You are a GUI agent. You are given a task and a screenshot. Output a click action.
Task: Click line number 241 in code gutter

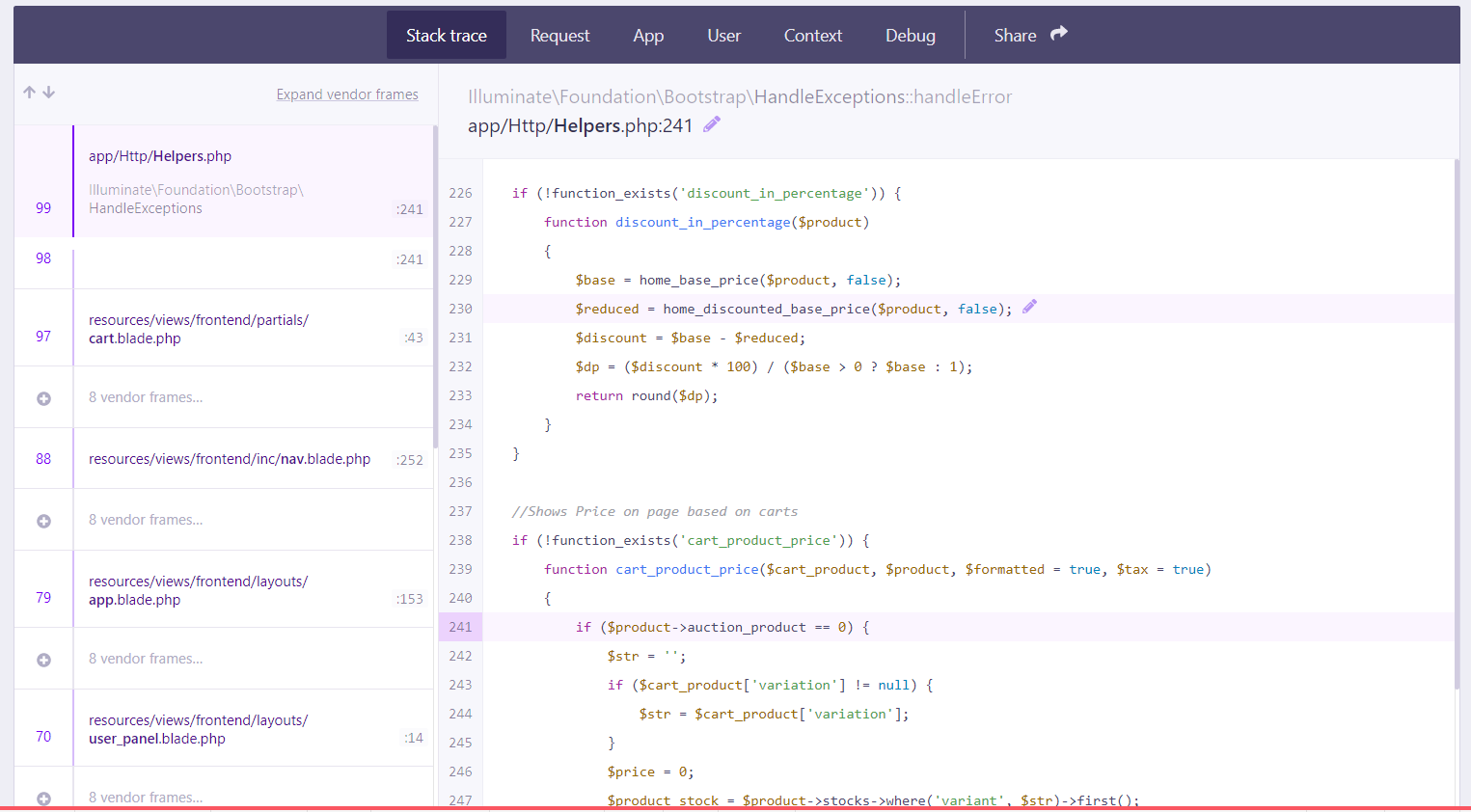click(x=460, y=627)
